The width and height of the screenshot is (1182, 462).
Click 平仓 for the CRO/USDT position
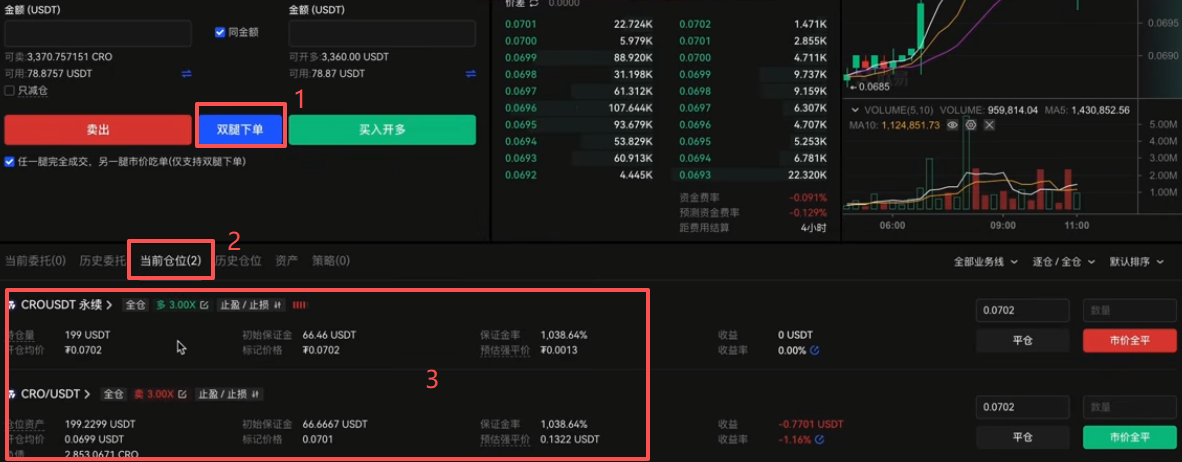click(1023, 437)
